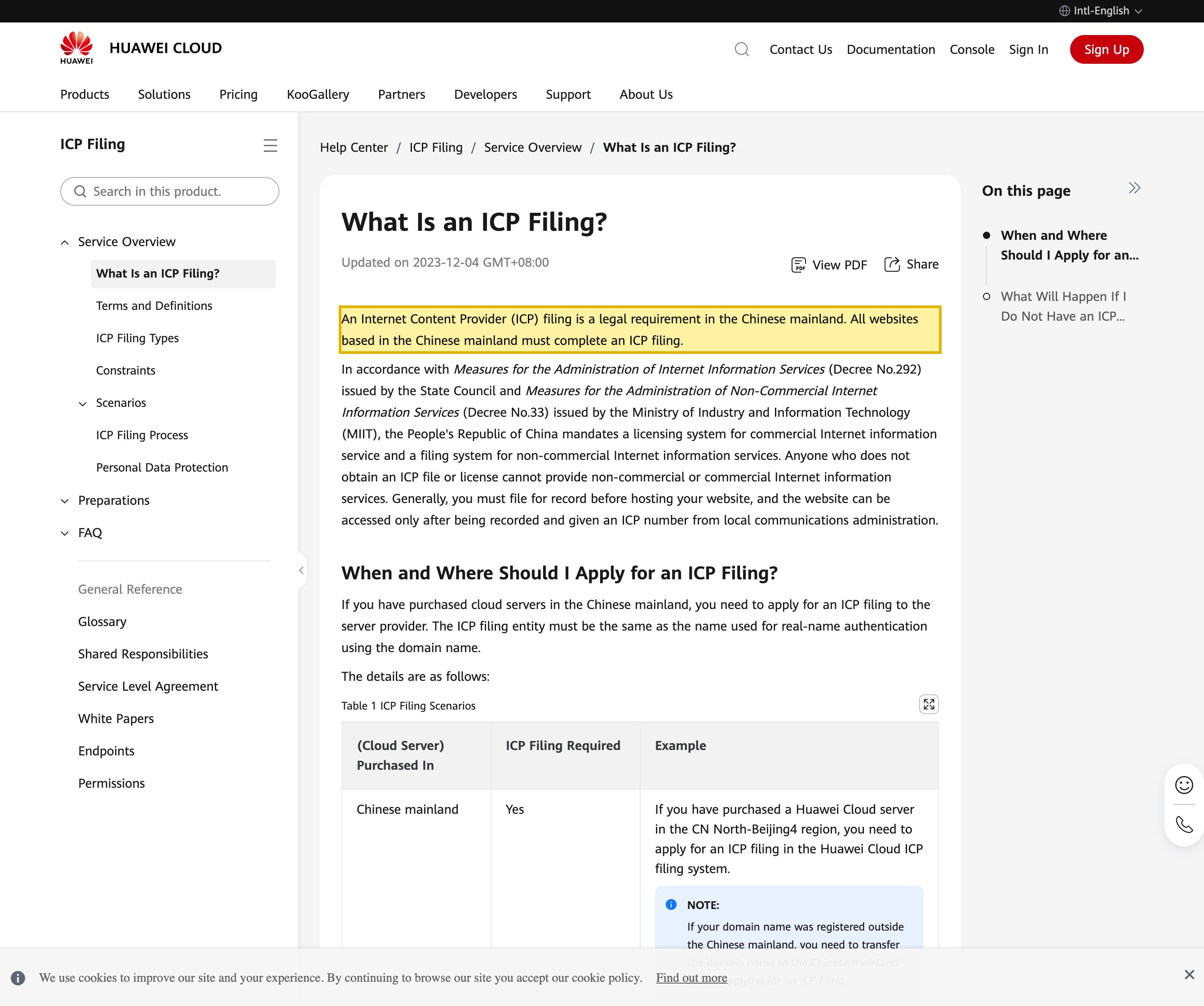Open Permissions reference link

tap(111, 784)
